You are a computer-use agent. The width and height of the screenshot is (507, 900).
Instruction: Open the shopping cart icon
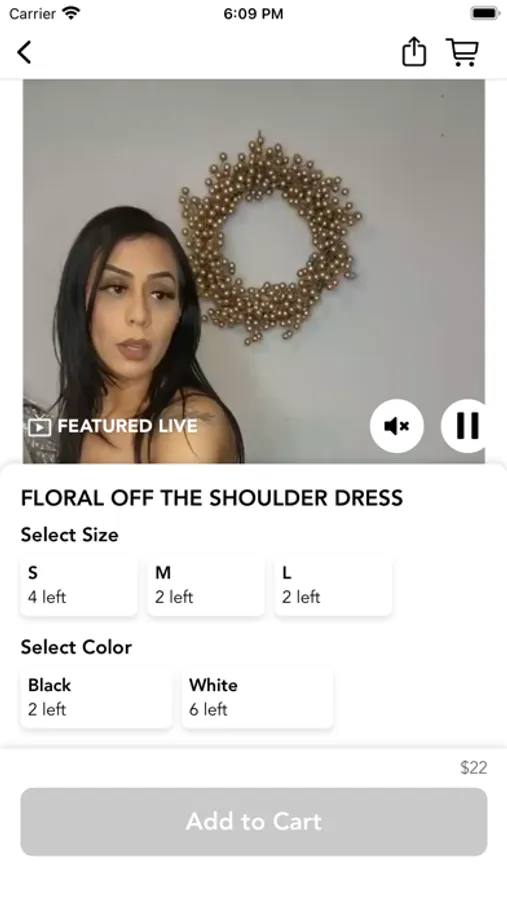(462, 52)
